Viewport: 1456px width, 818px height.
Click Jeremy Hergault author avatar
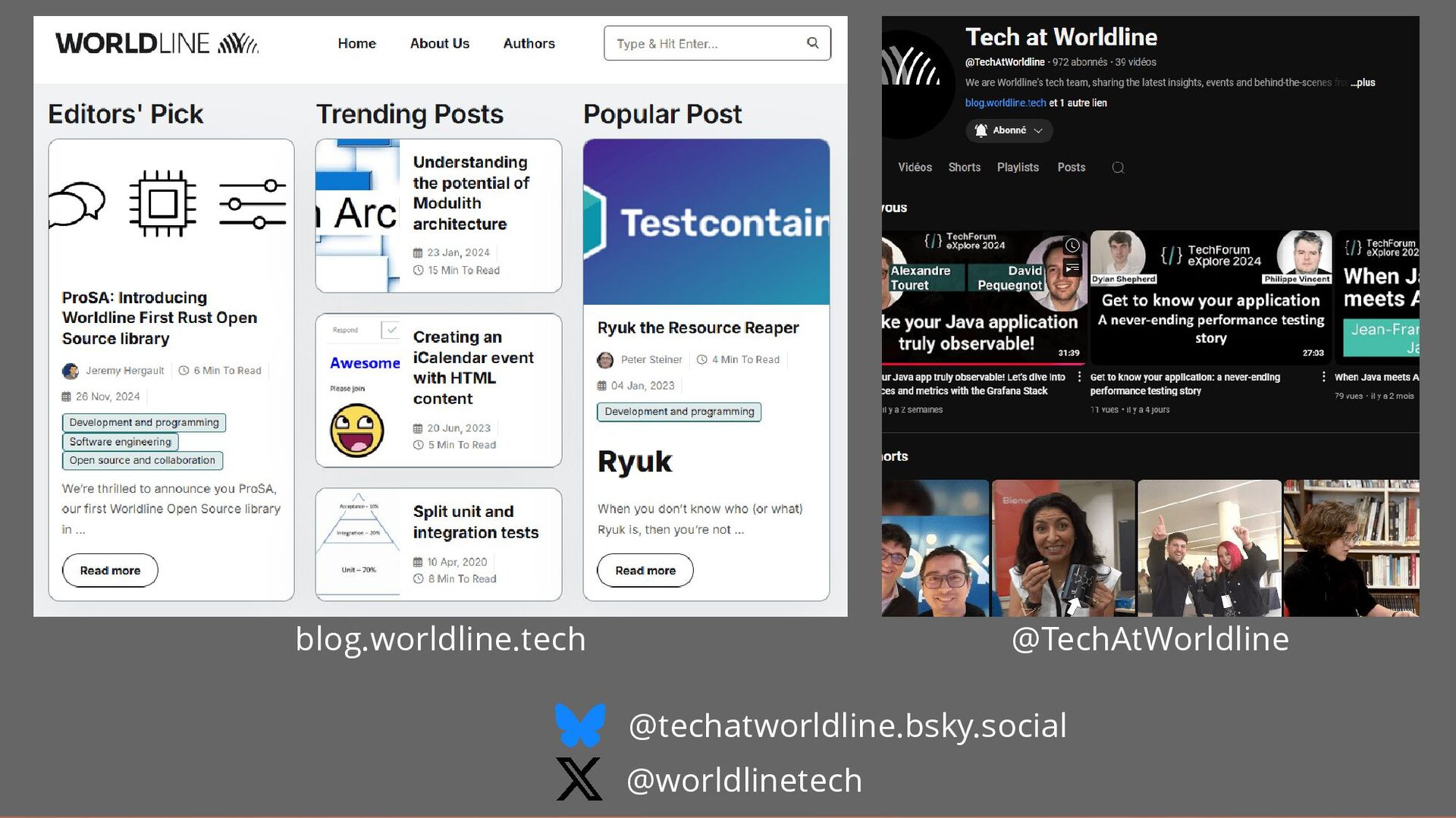point(71,371)
